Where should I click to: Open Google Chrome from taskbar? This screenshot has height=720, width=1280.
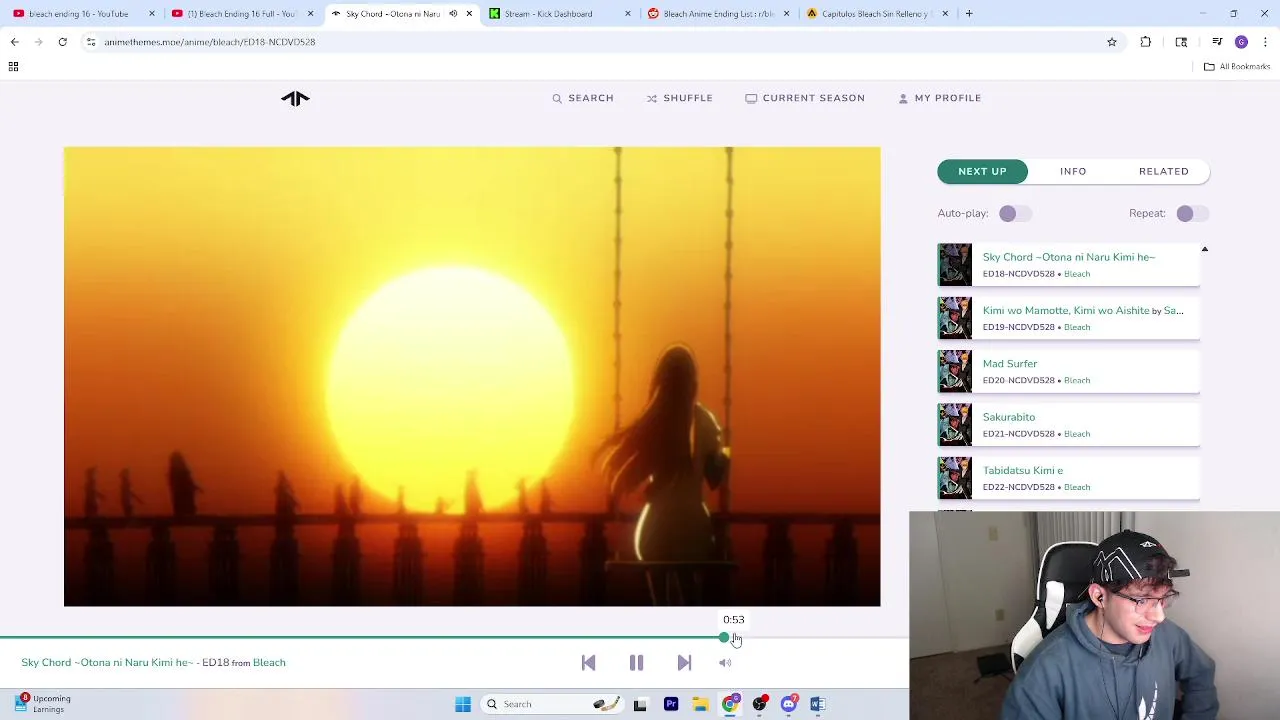click(x=730, y=704)
